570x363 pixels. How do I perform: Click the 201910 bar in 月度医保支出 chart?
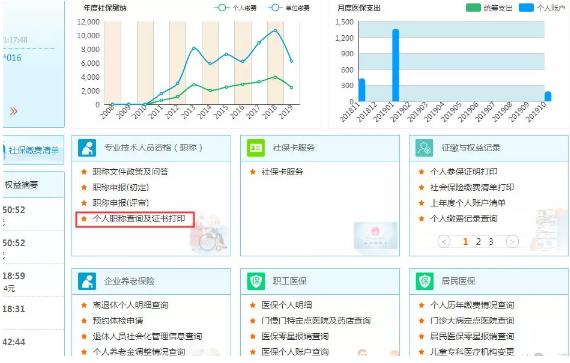548,96
